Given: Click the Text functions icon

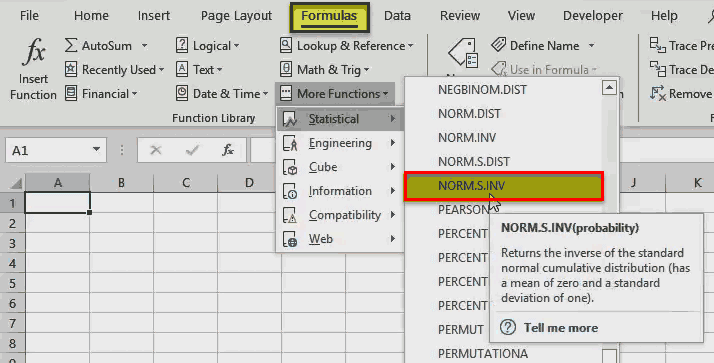Looking at the screenshot, I should pos(182,69).
